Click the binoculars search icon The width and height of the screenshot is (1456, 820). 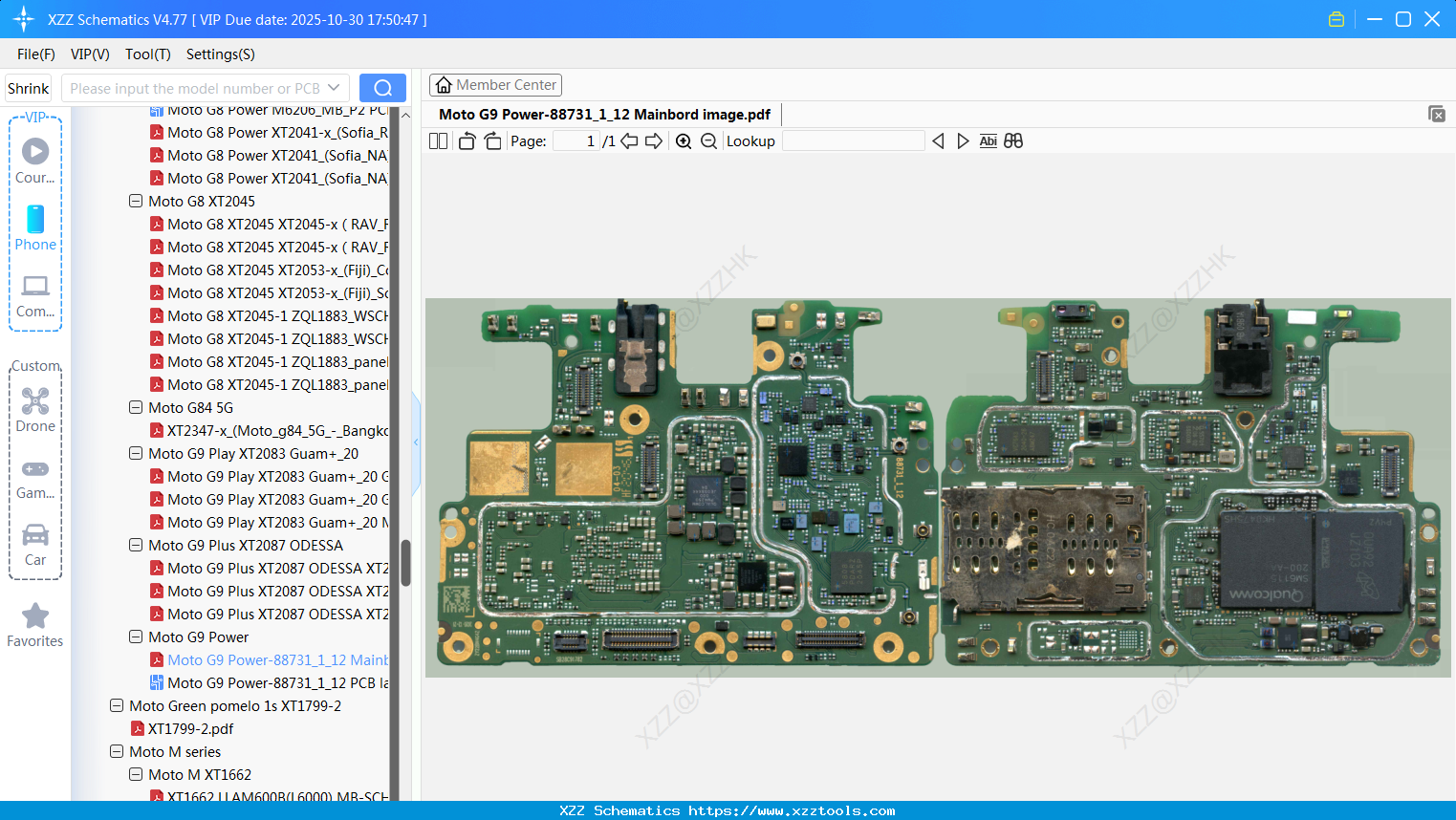(1013, 141)
